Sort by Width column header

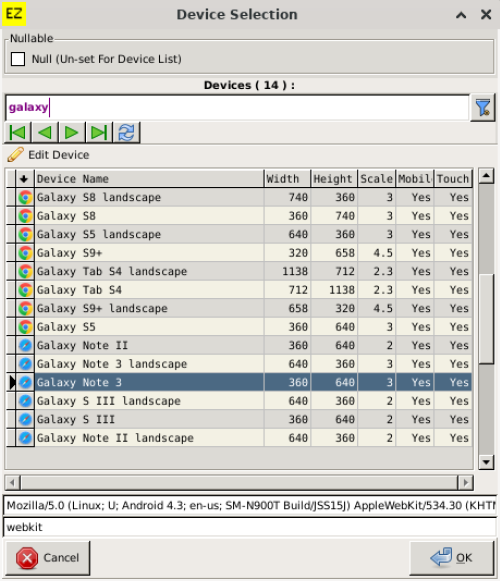[287, 179]
